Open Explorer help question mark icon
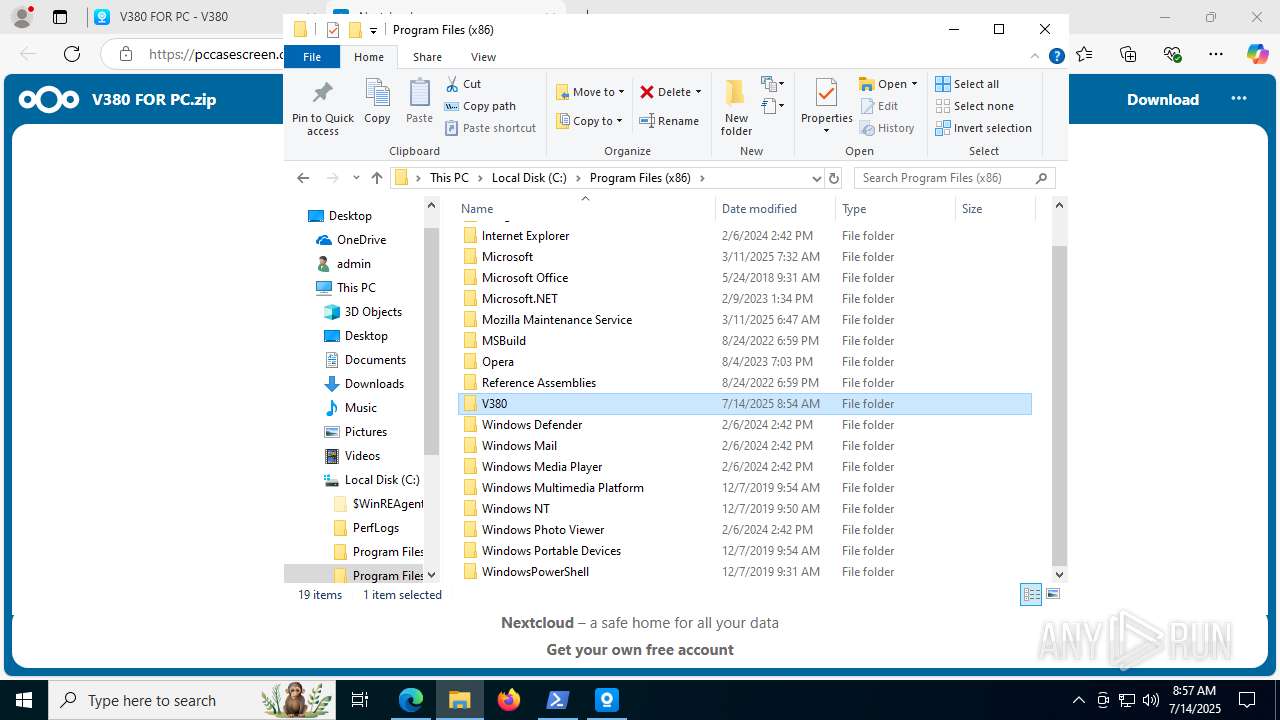 (1056, 57)
